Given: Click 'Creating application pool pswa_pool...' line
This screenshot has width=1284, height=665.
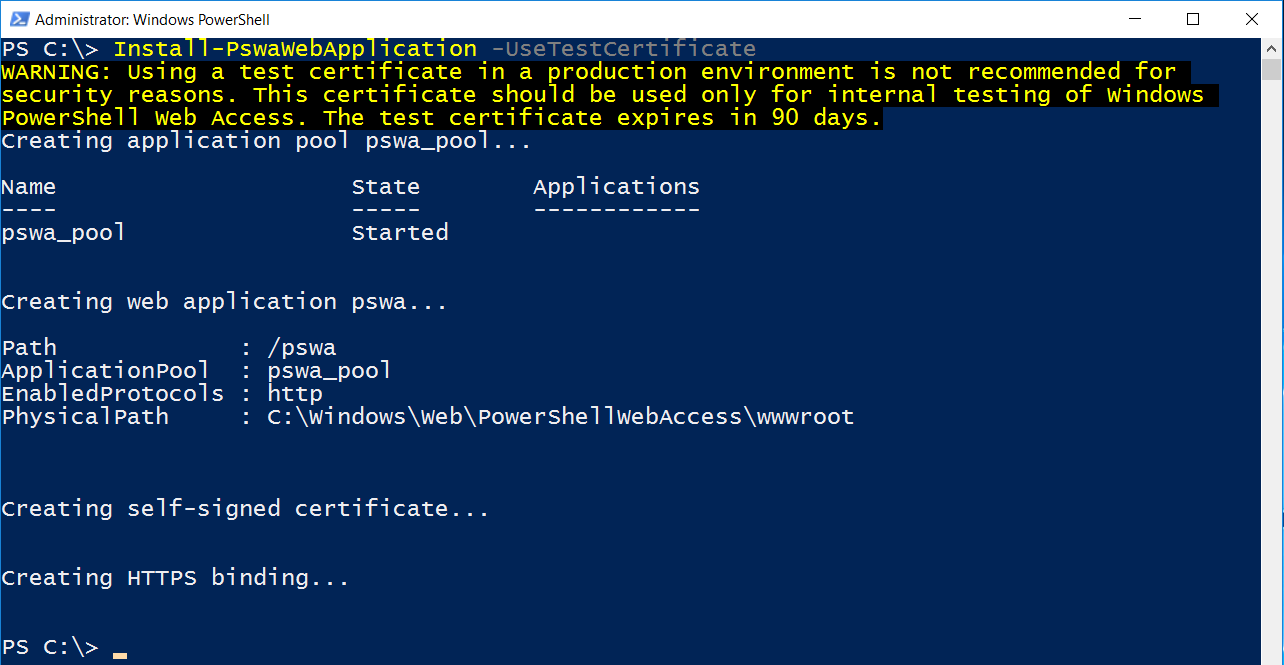Looking at the screenshot, I should pyautogui.click(x=267, y=141).
